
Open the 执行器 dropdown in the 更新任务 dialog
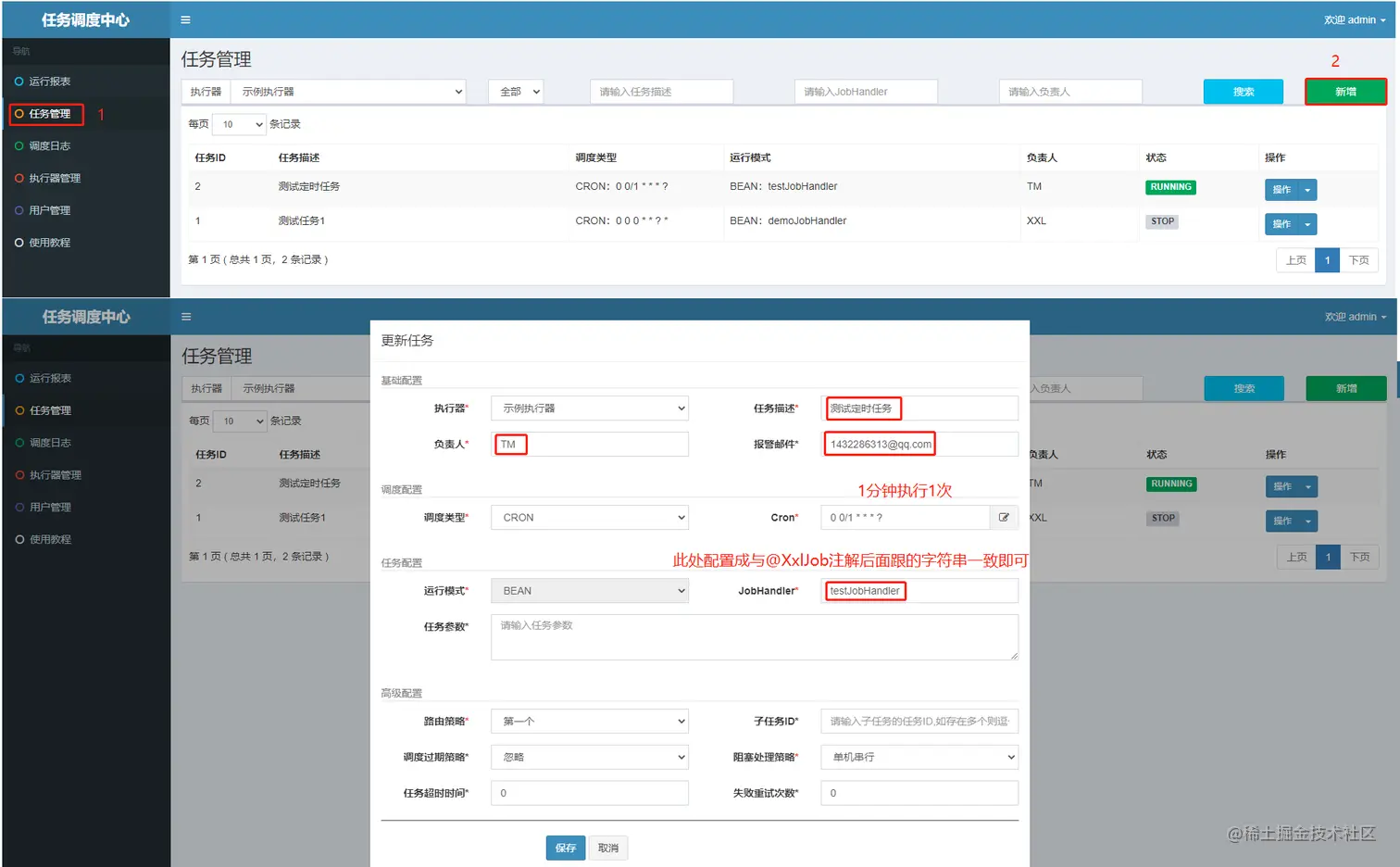[590, 408]
